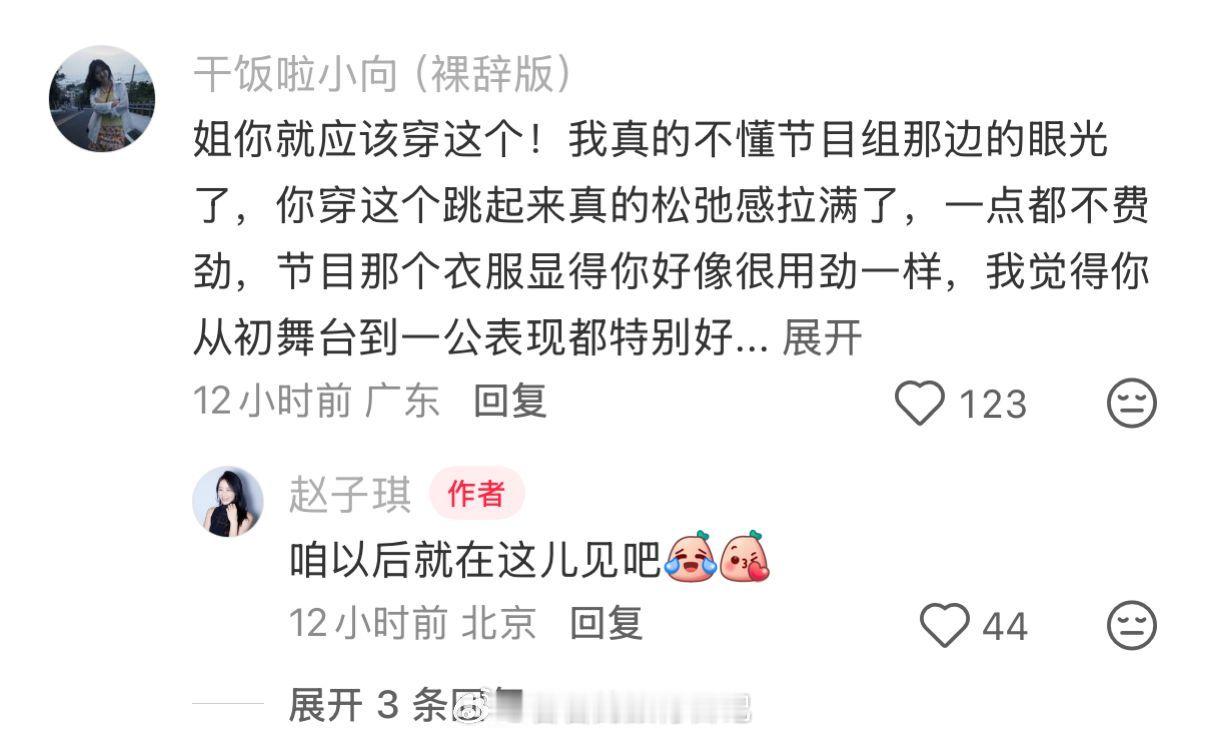The width and height of the screenshot is (1206, 736).
Task: Expand 3 more replies at the bottom
Action: pos(380,706)
